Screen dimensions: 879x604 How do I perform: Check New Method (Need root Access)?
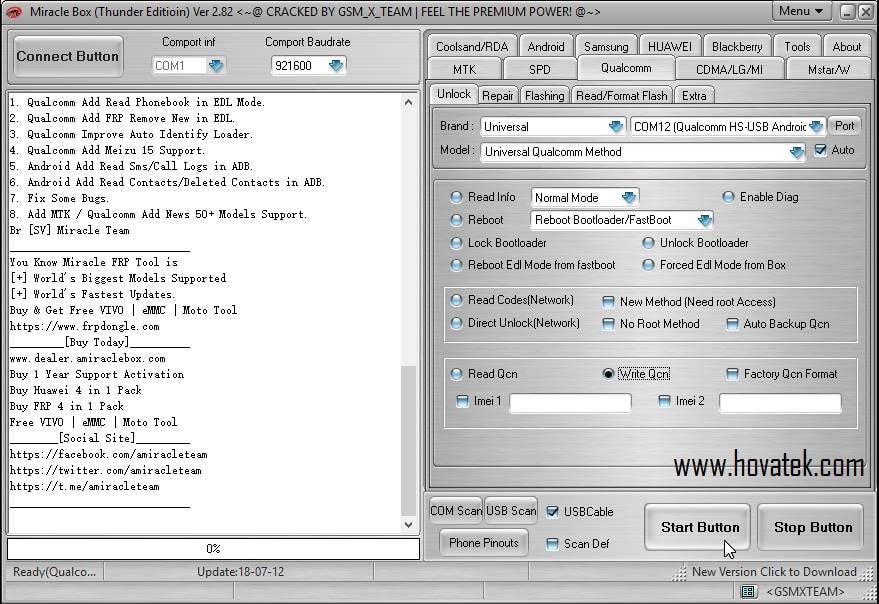608,301
